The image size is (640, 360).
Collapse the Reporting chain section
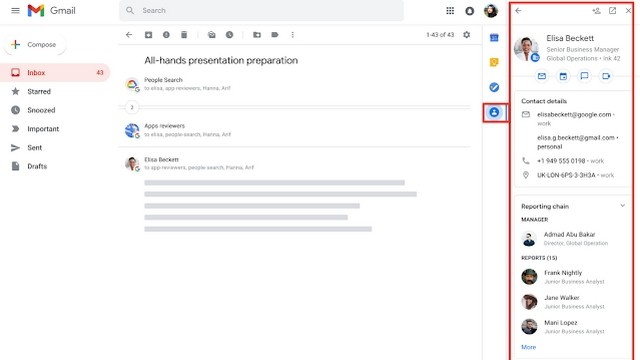[x=622, y=206]
